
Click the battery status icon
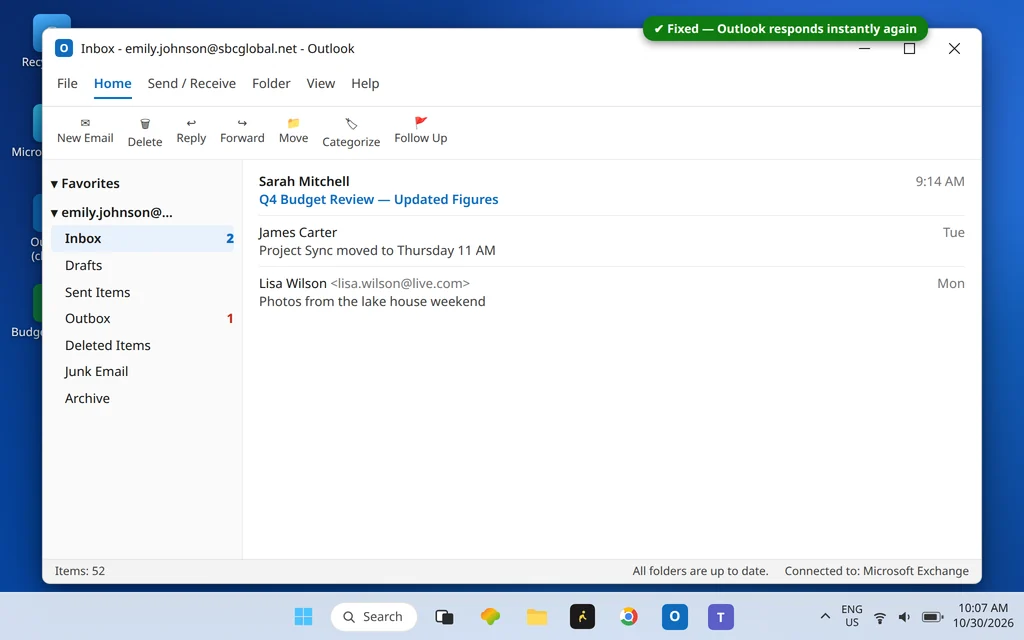point(932,617)
